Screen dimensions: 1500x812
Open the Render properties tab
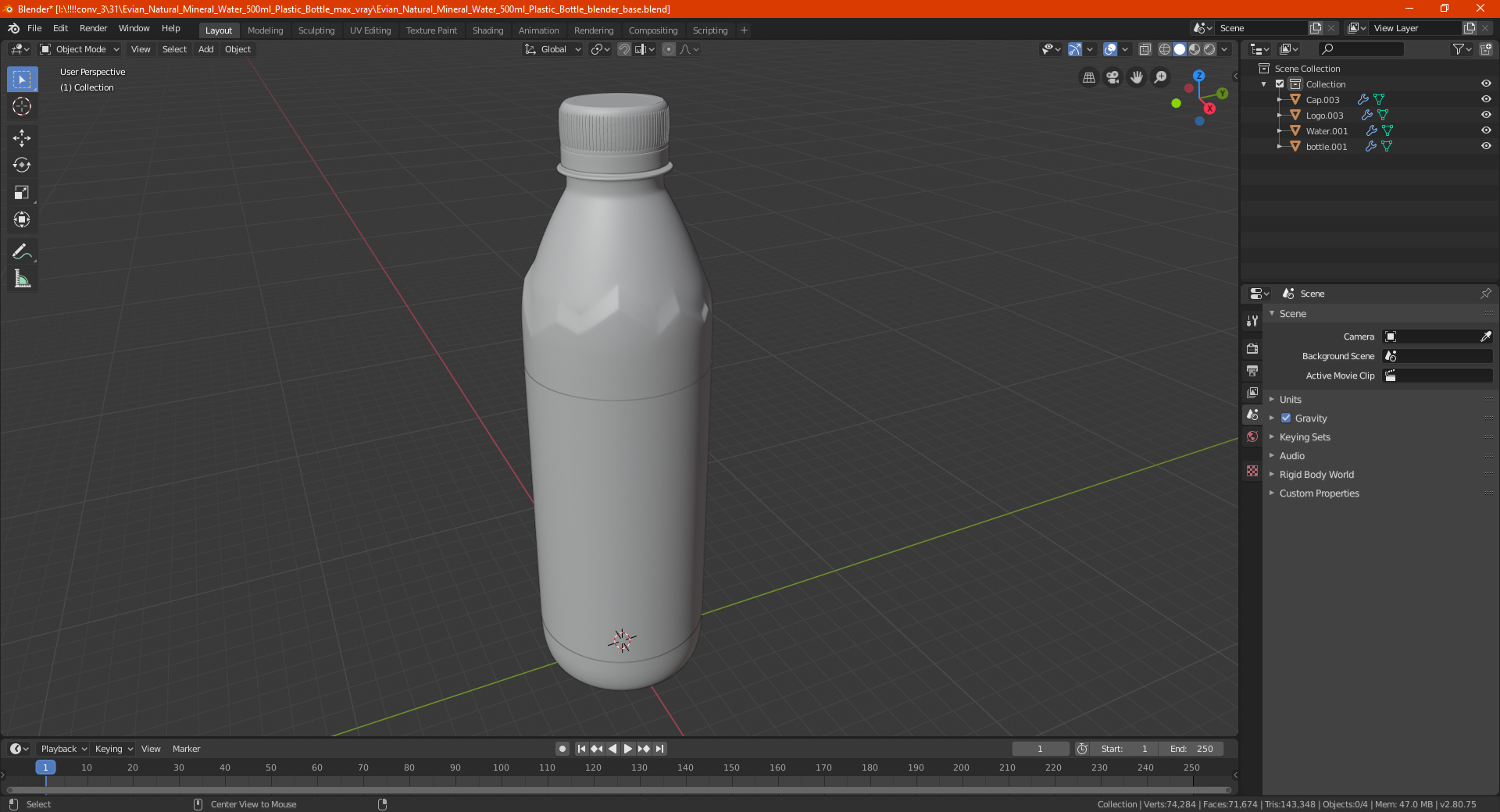(x=1252, y=348)
